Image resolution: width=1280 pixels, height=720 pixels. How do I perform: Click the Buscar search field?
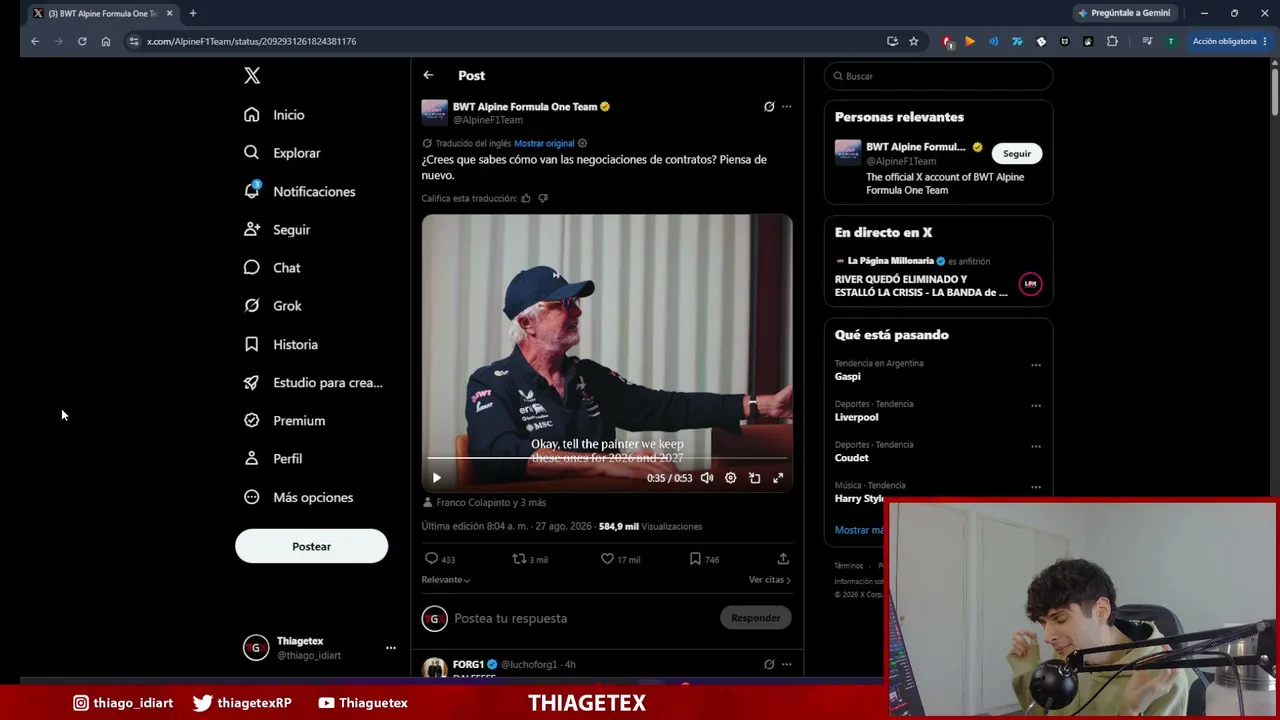click(939, 76)
